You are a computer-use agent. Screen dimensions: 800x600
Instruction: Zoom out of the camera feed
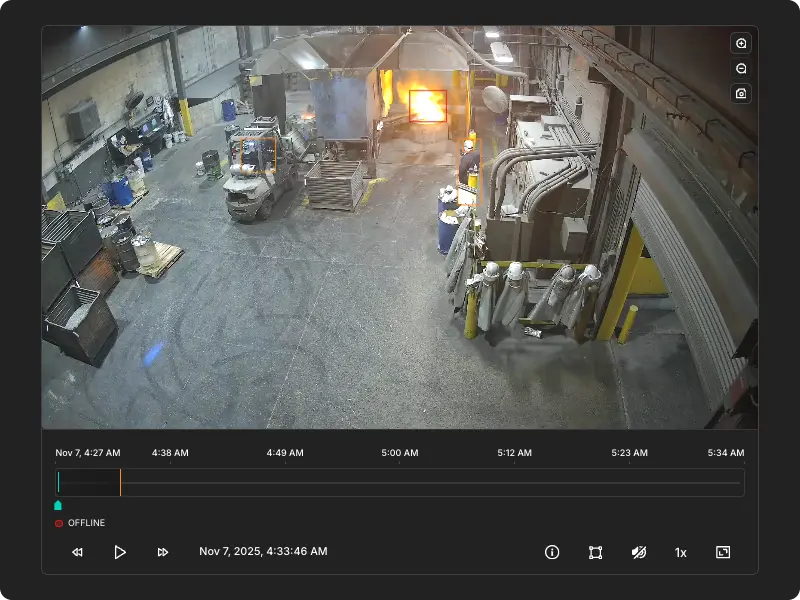(x=740, y=67)
